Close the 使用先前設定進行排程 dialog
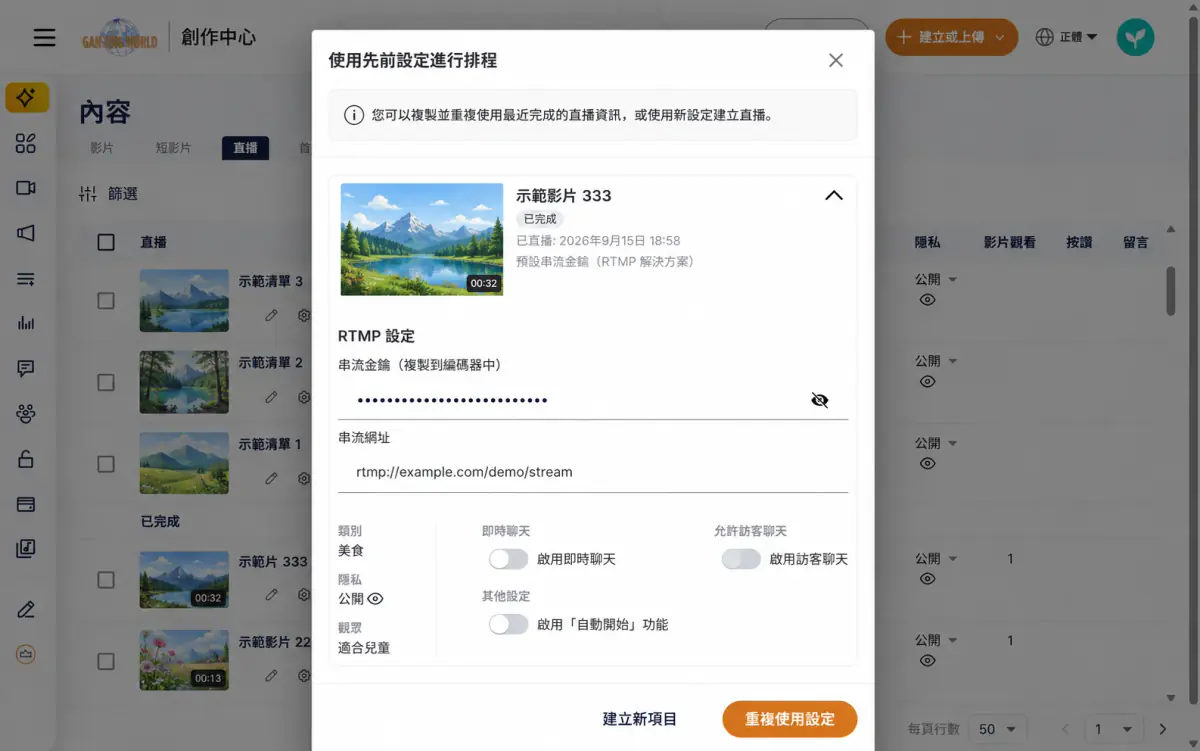Screen dimensions: 1200x751 [836, 60]
